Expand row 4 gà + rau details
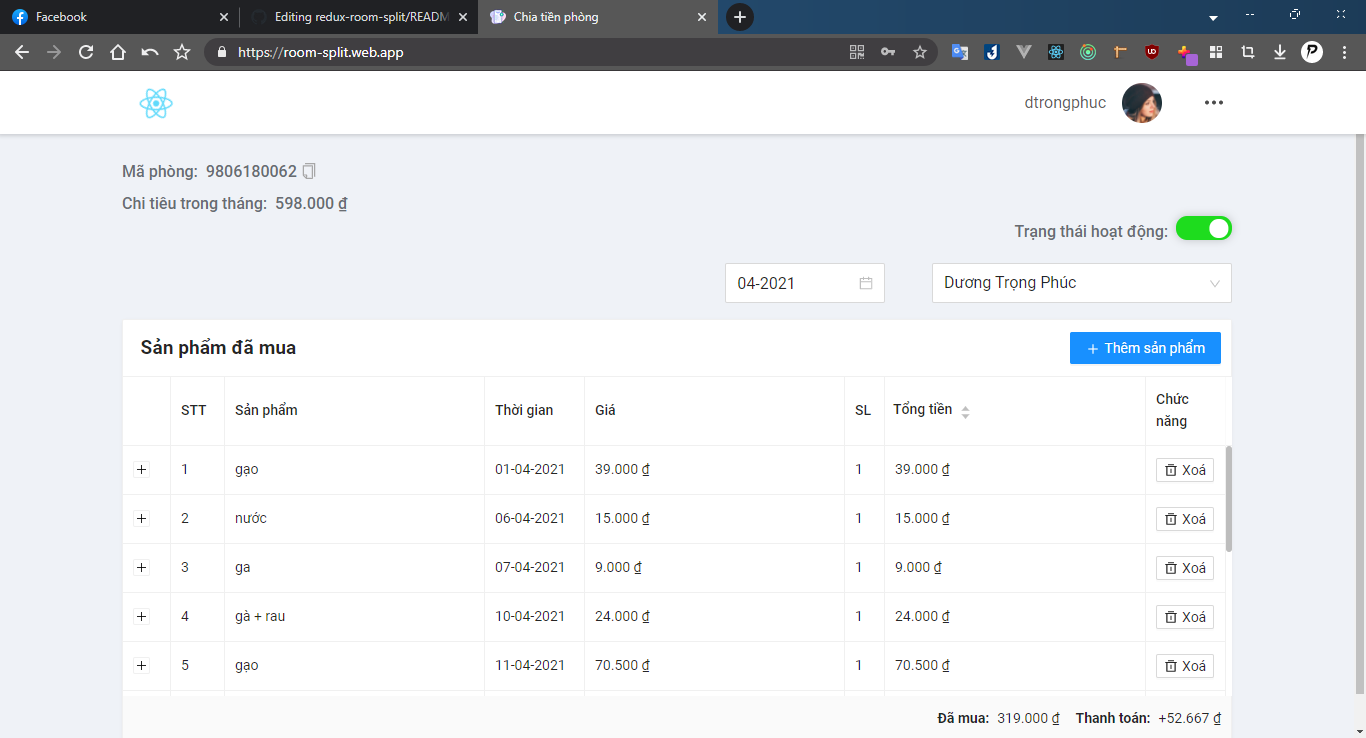This screenshot has width=1366, height=738. [x=141, y=617]
